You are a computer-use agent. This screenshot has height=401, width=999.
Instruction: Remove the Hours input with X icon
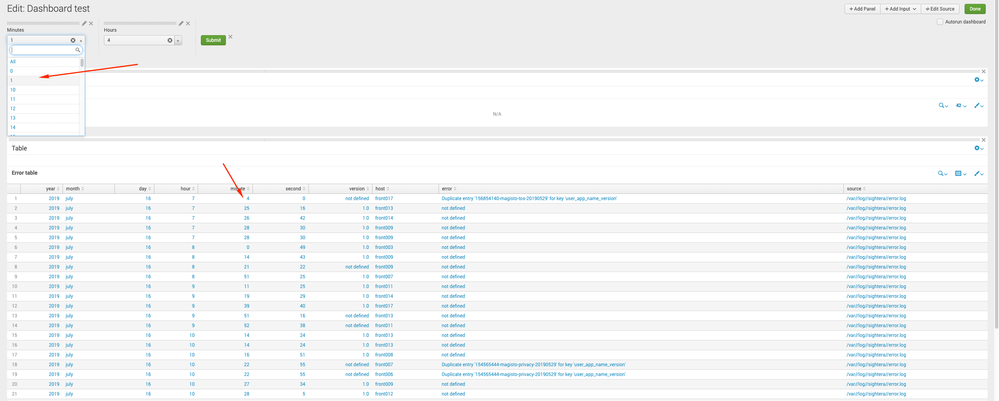pos(188,23)
